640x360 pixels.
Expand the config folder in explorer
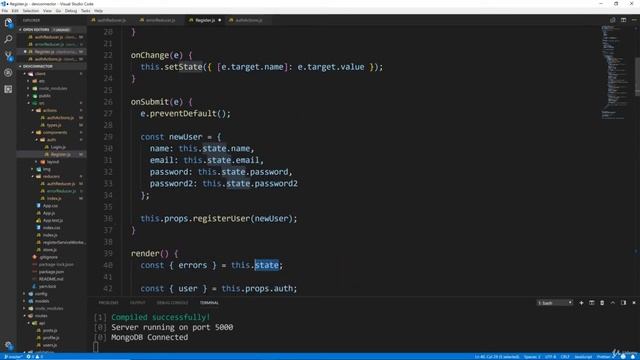click(x=41, y=294)
